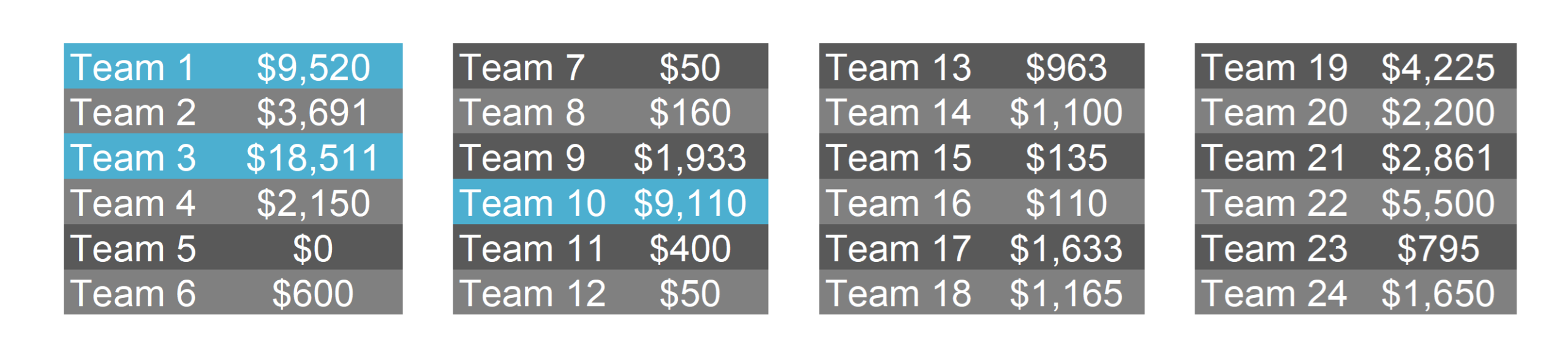Click the Team 5 $0 row
This screenshot has width=1568, height=361.
[233, 247]
